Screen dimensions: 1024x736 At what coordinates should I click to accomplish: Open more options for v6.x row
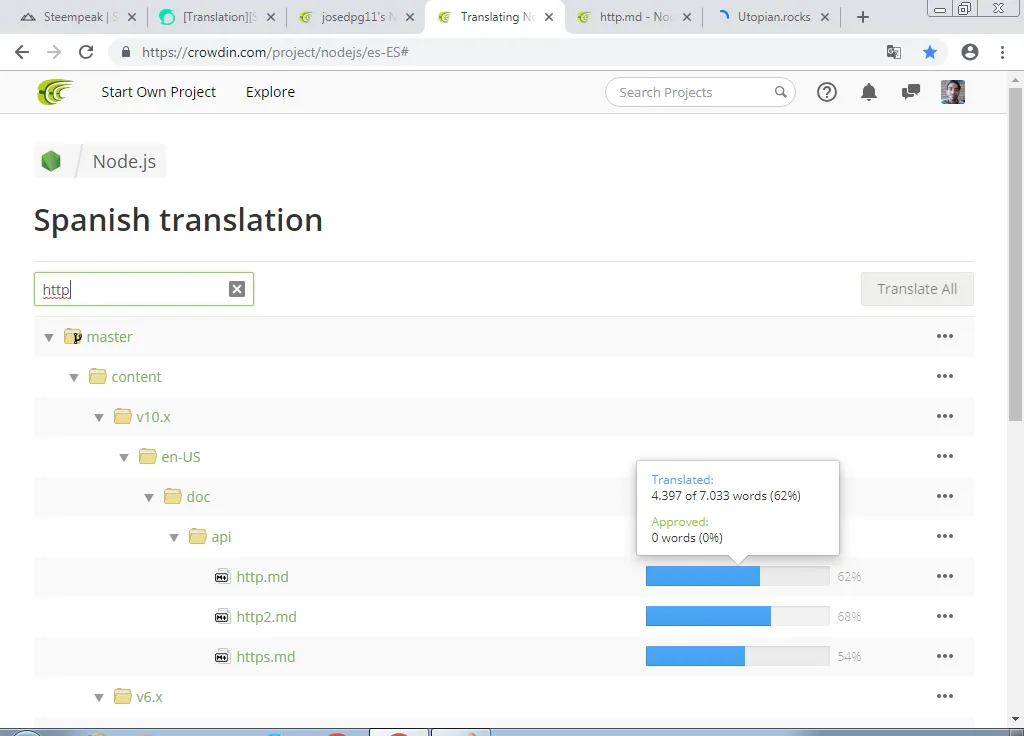944,696
